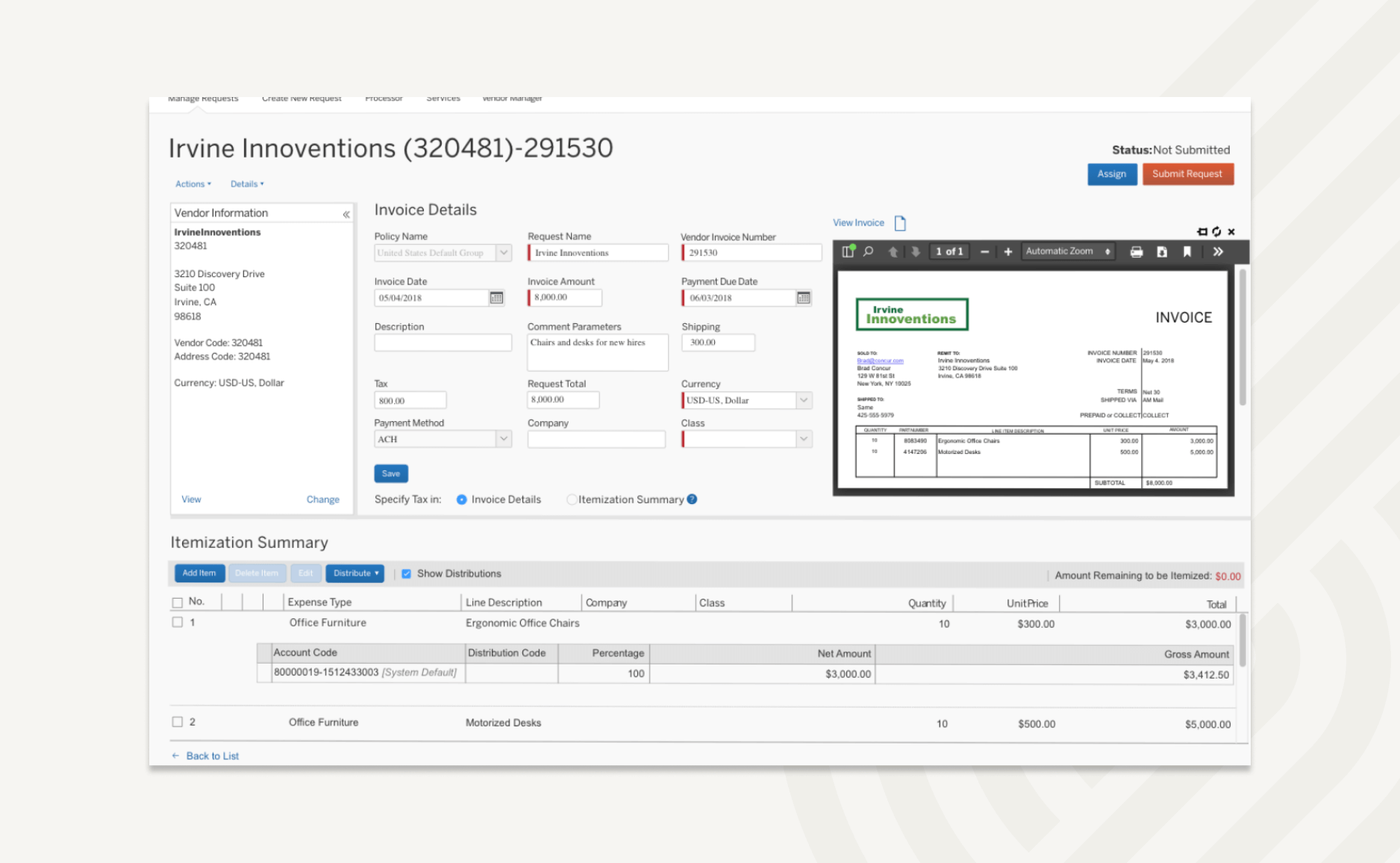Expand the Policy Name dropdown

(504, 253)
